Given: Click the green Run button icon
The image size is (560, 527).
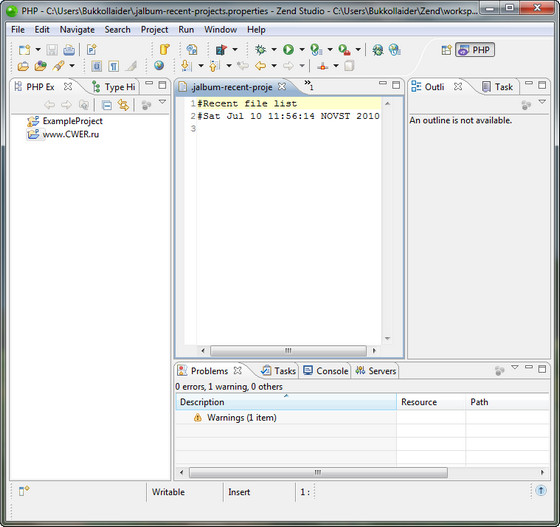Looking at the screenshot, I should [288, 50].
